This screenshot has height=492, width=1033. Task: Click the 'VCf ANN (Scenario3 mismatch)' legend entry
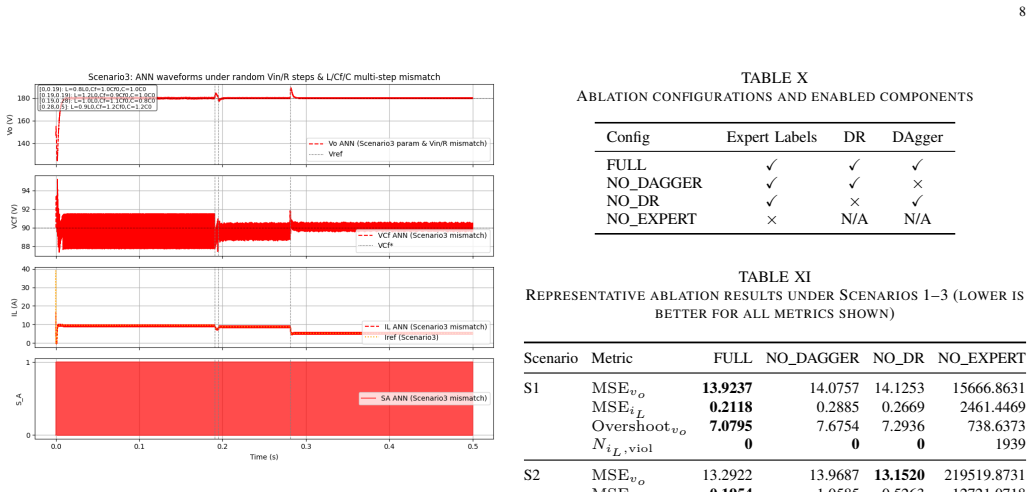pos(424,235)
